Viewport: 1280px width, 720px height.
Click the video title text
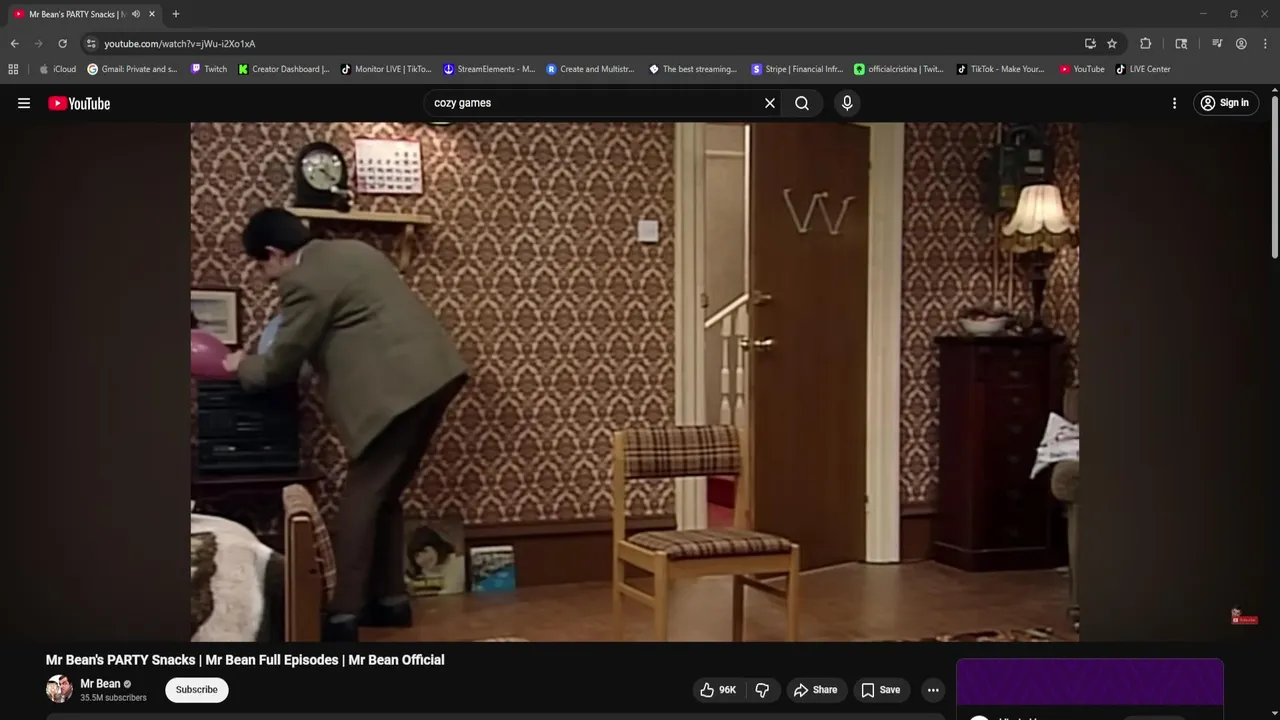click(x=245, y=660)
